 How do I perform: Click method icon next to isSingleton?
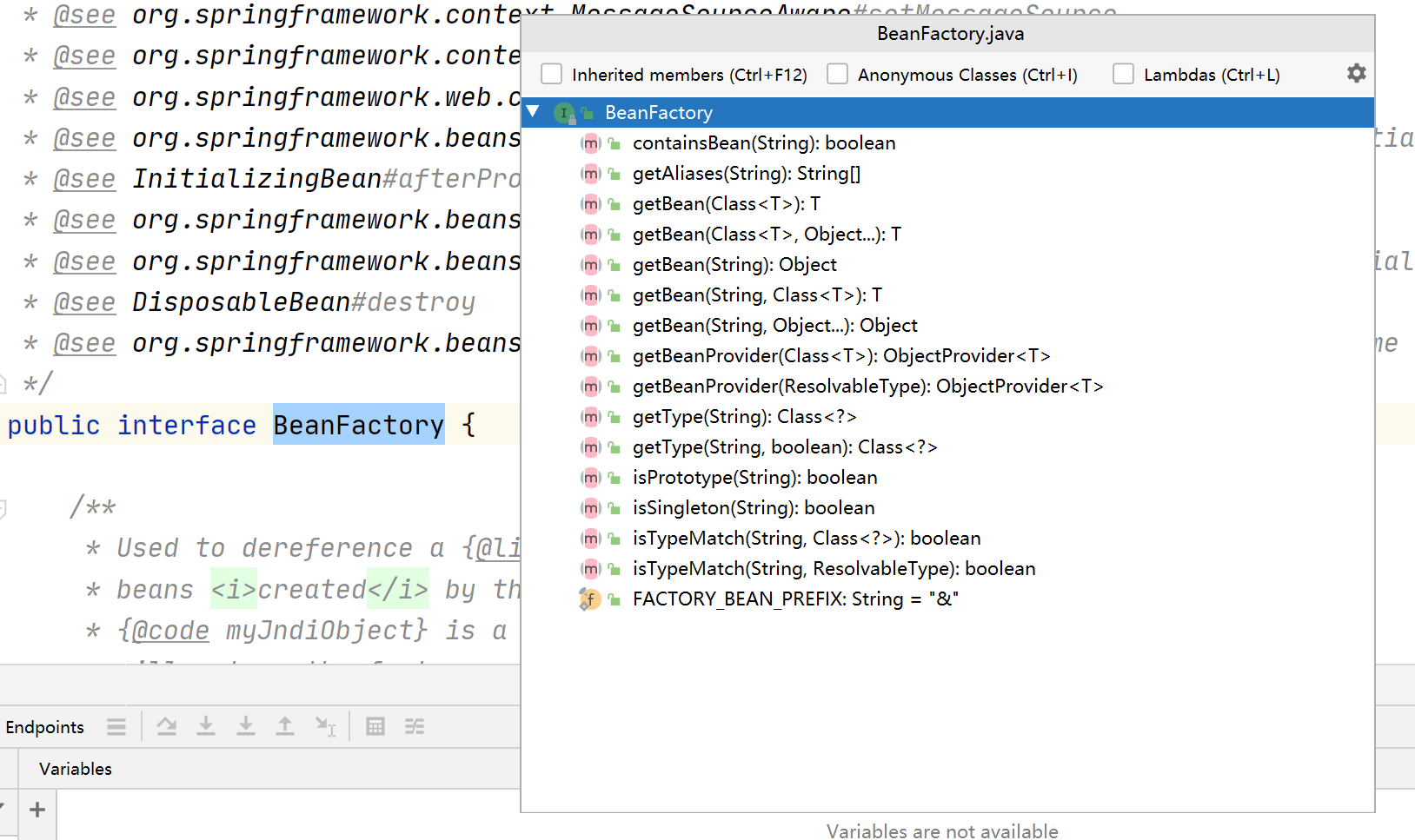(x=591, y=508)
